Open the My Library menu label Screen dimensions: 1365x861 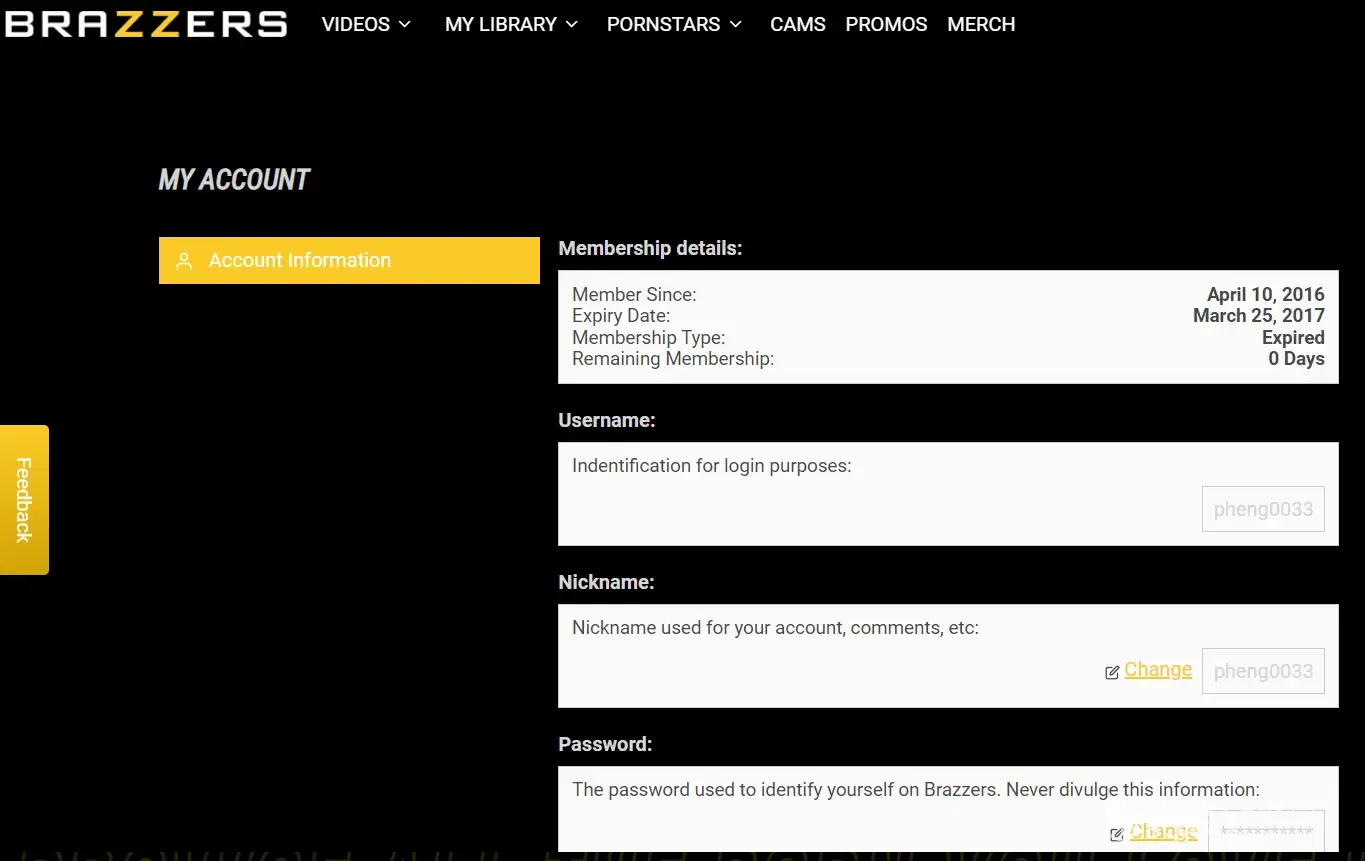[501, 24]
